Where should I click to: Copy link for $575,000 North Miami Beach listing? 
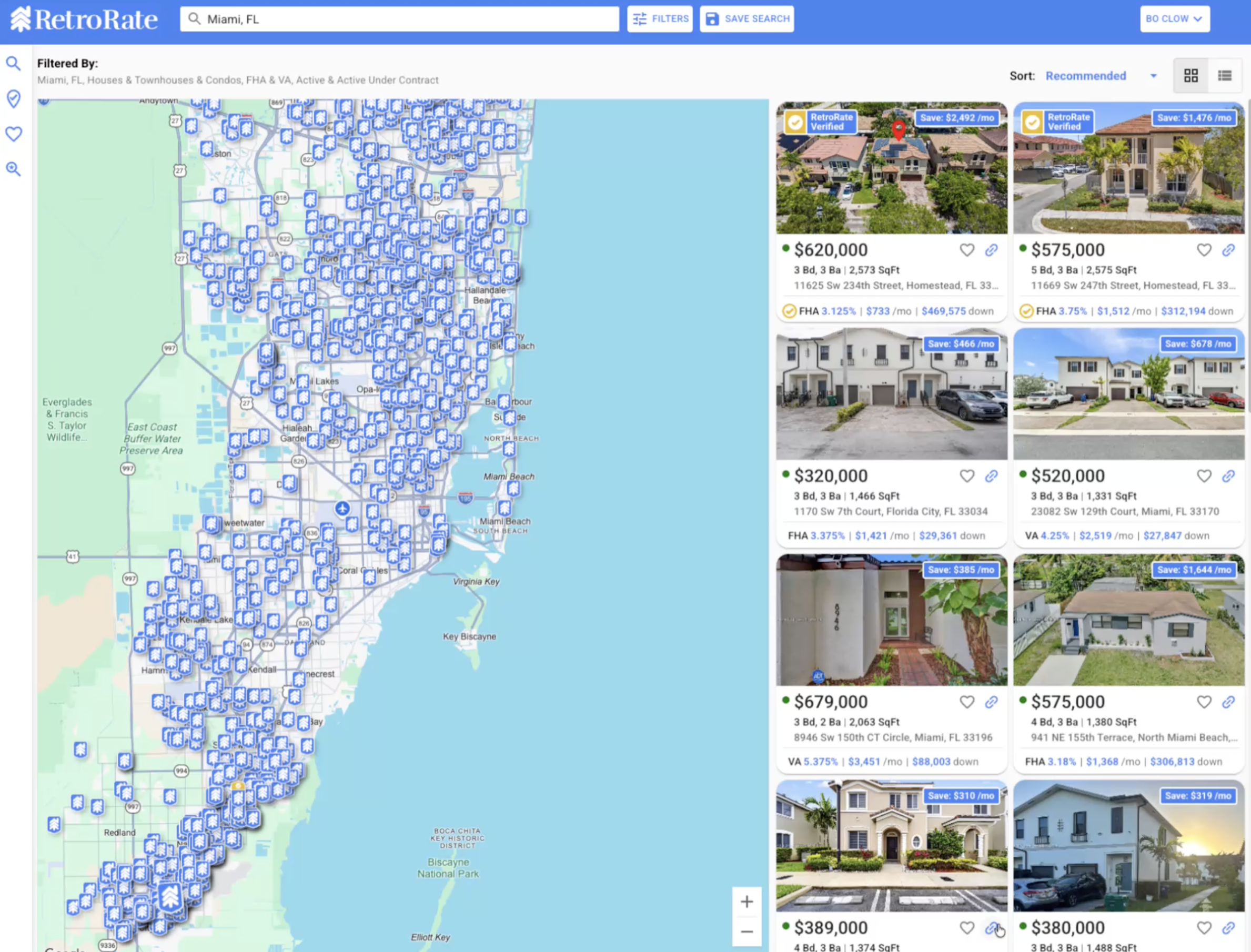(x=1228, y=702)
